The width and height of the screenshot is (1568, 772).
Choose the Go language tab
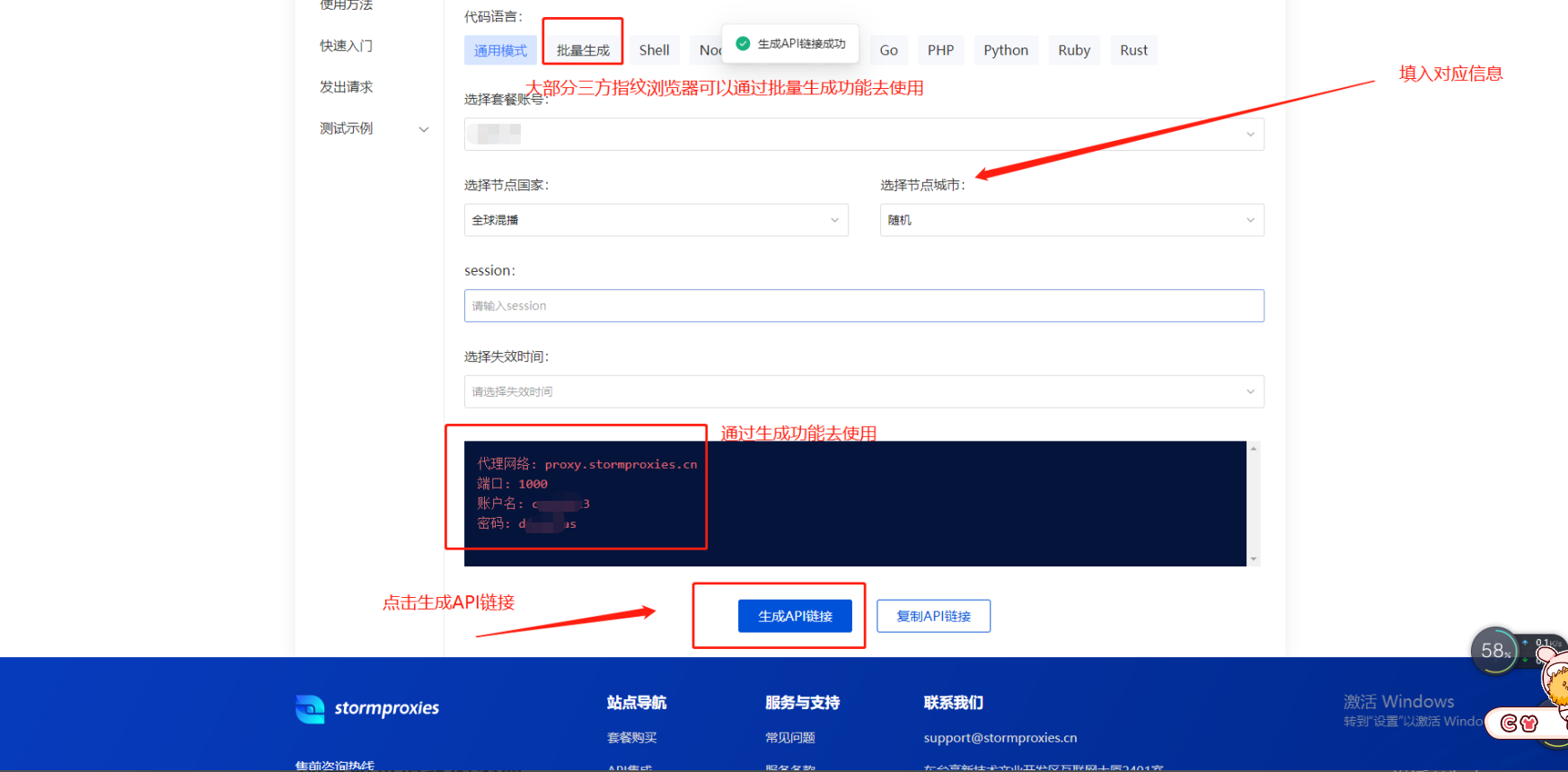pos(888,50)
